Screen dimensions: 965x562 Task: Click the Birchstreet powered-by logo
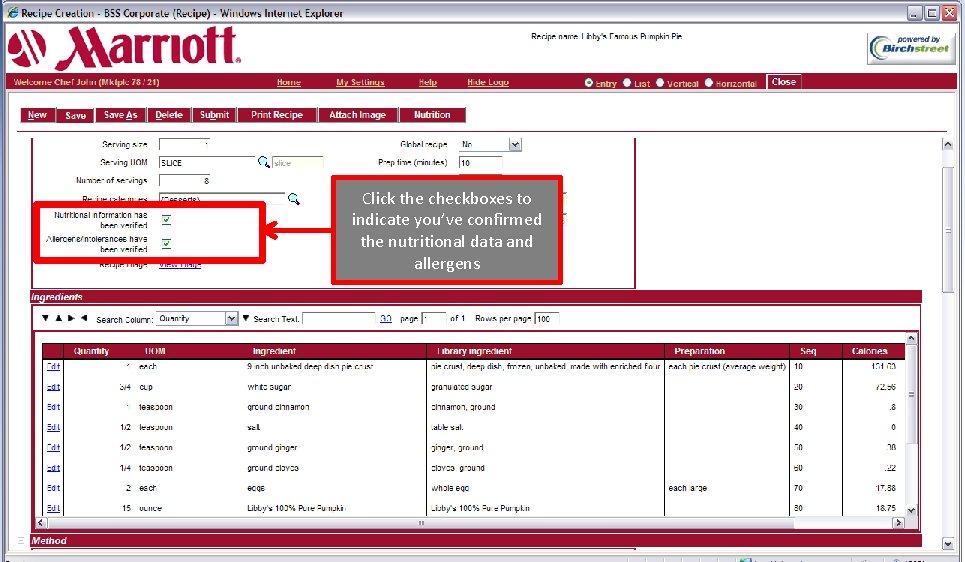911,48
